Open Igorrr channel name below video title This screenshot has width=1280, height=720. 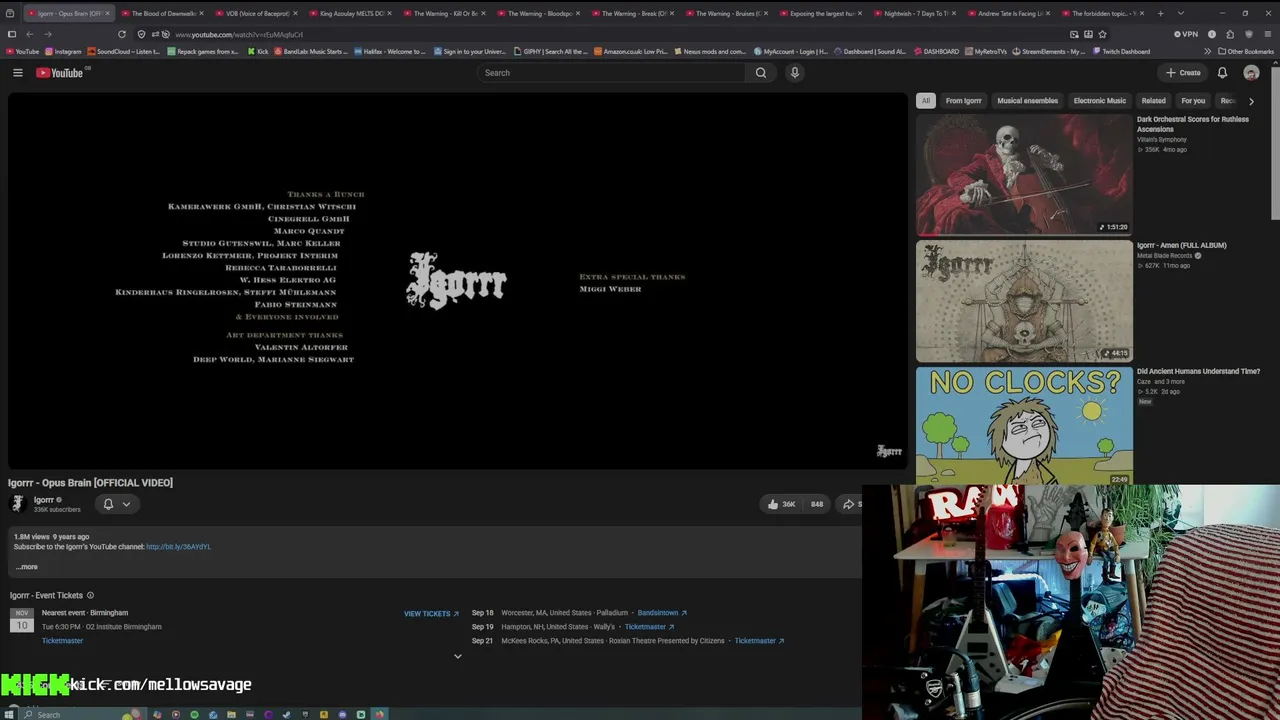point(44,500)
